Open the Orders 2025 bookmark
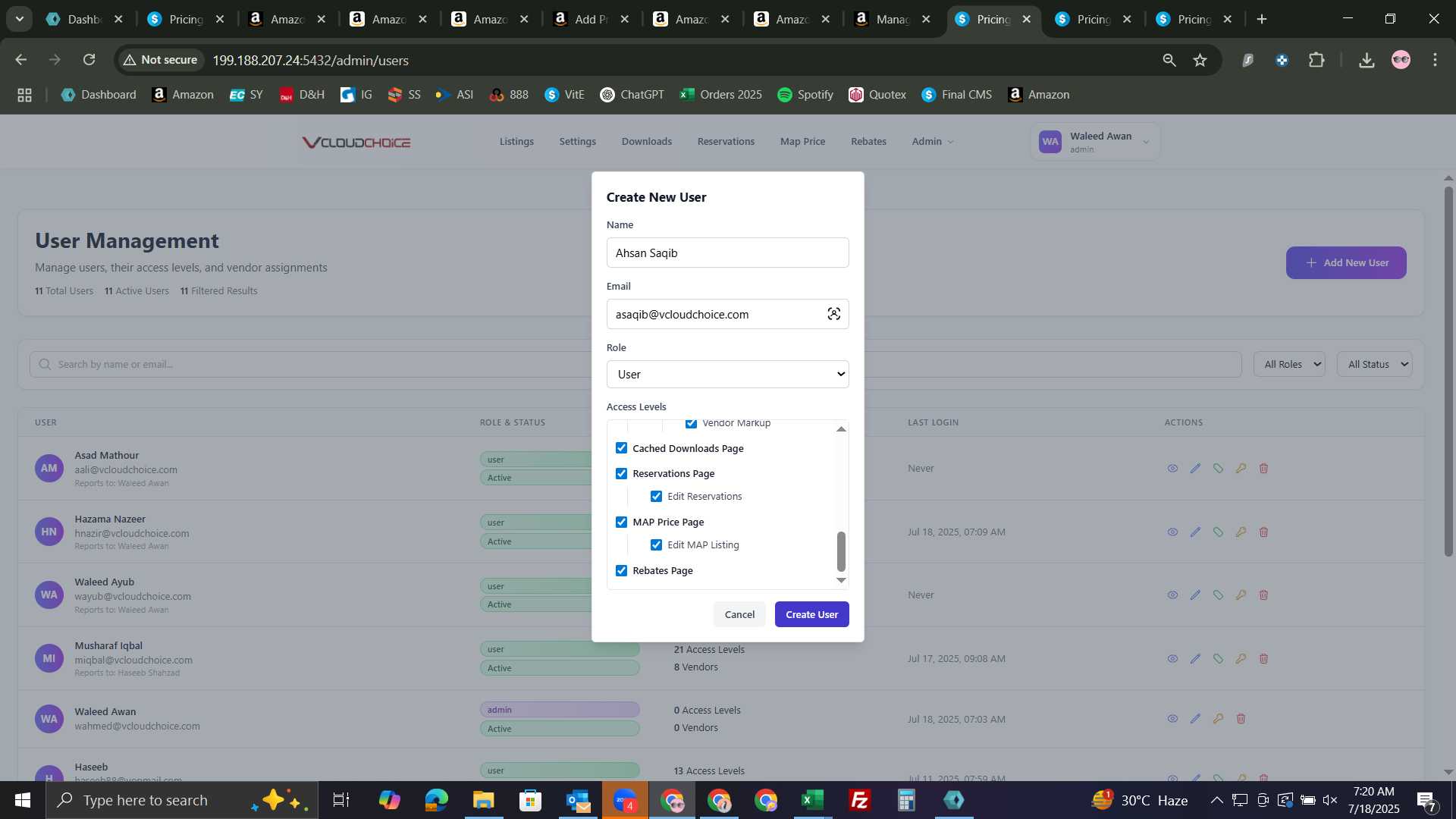Screen dimensions: 1456x819 (x=720, y=95)
